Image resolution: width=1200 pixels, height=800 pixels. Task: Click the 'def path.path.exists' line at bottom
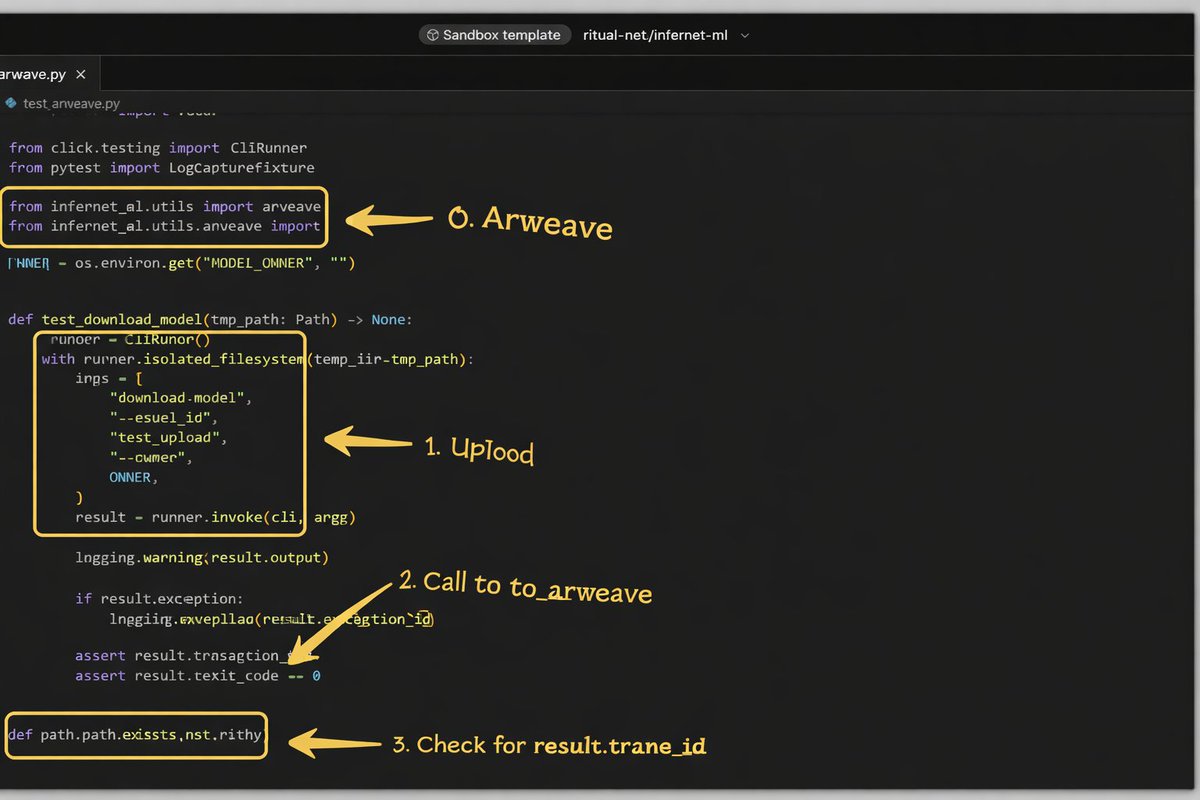coord(135,735)
